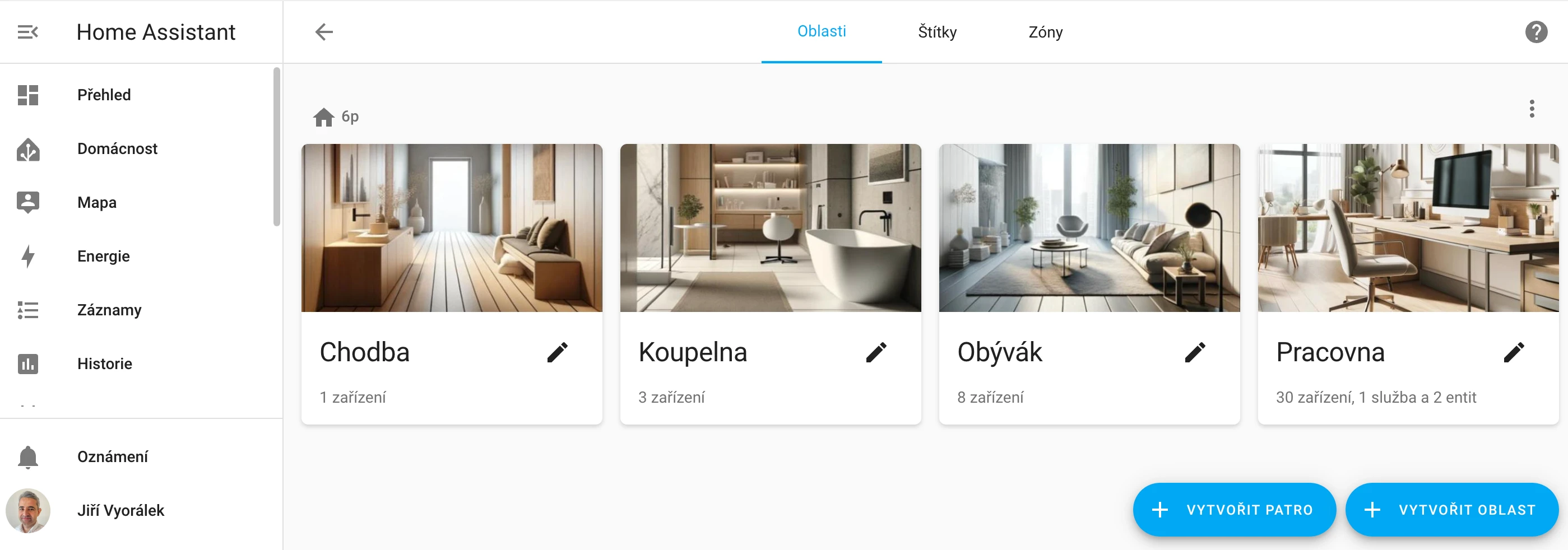The image size is (1568, 550).
Task: Click the Vytvořit patro button
Action: (1234, 509)
